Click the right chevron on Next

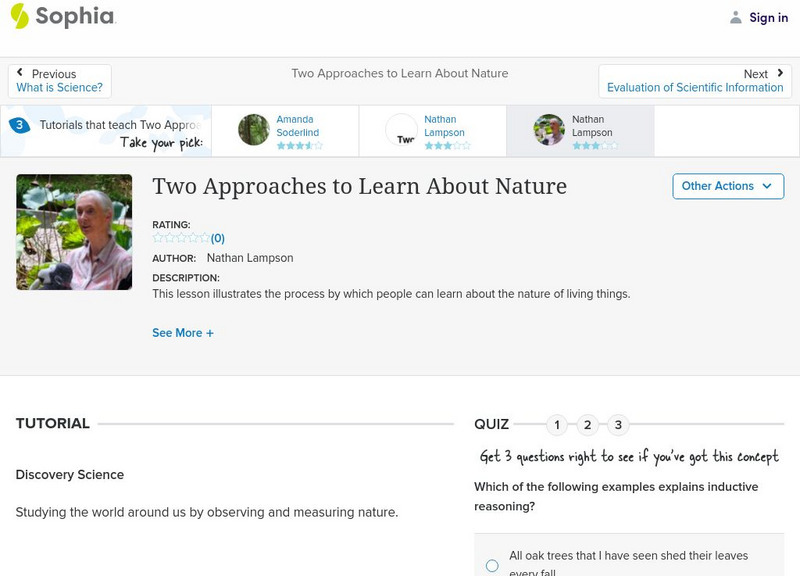tap(779, 72)
